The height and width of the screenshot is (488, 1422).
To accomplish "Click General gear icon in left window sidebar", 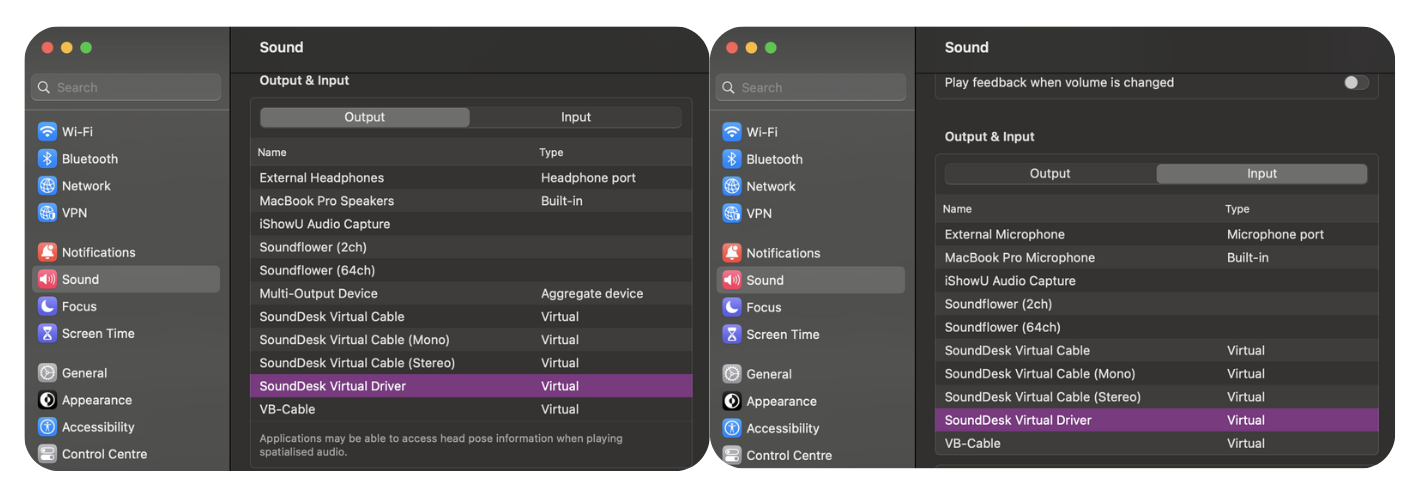I will click(x=47, y=373).
